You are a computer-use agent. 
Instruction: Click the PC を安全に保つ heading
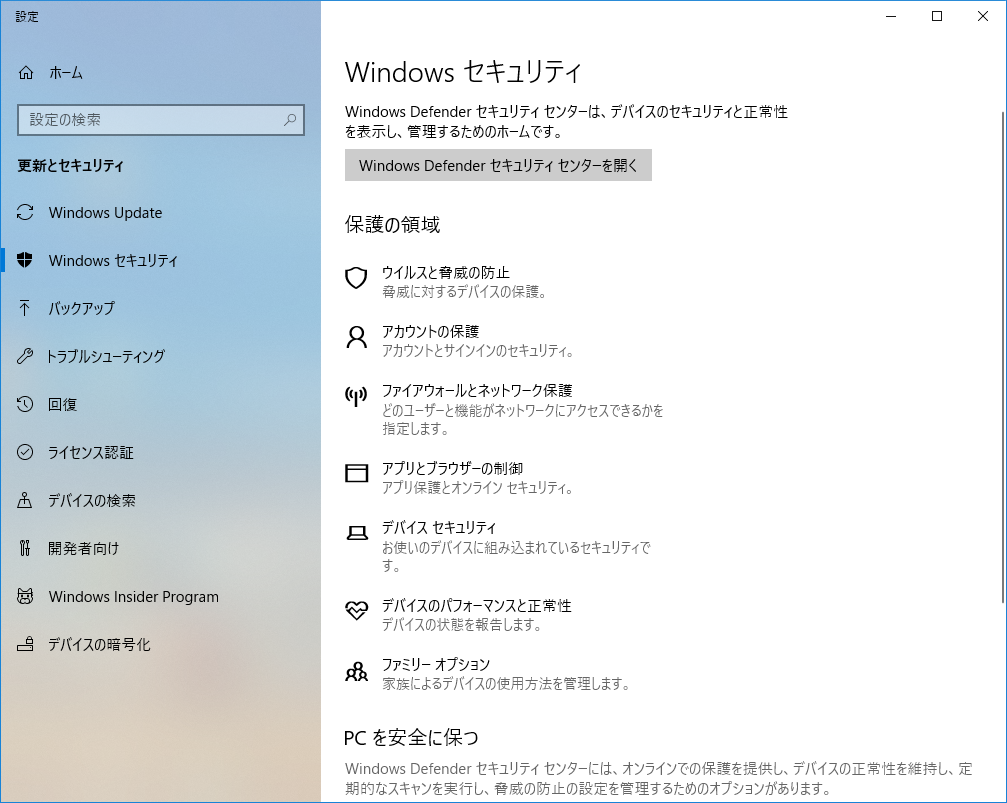411,737
